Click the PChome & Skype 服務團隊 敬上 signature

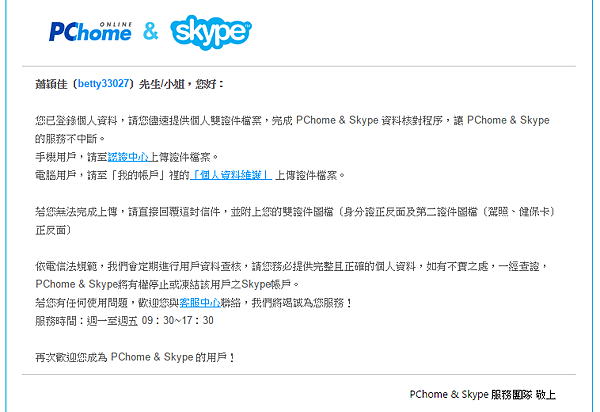483,394
